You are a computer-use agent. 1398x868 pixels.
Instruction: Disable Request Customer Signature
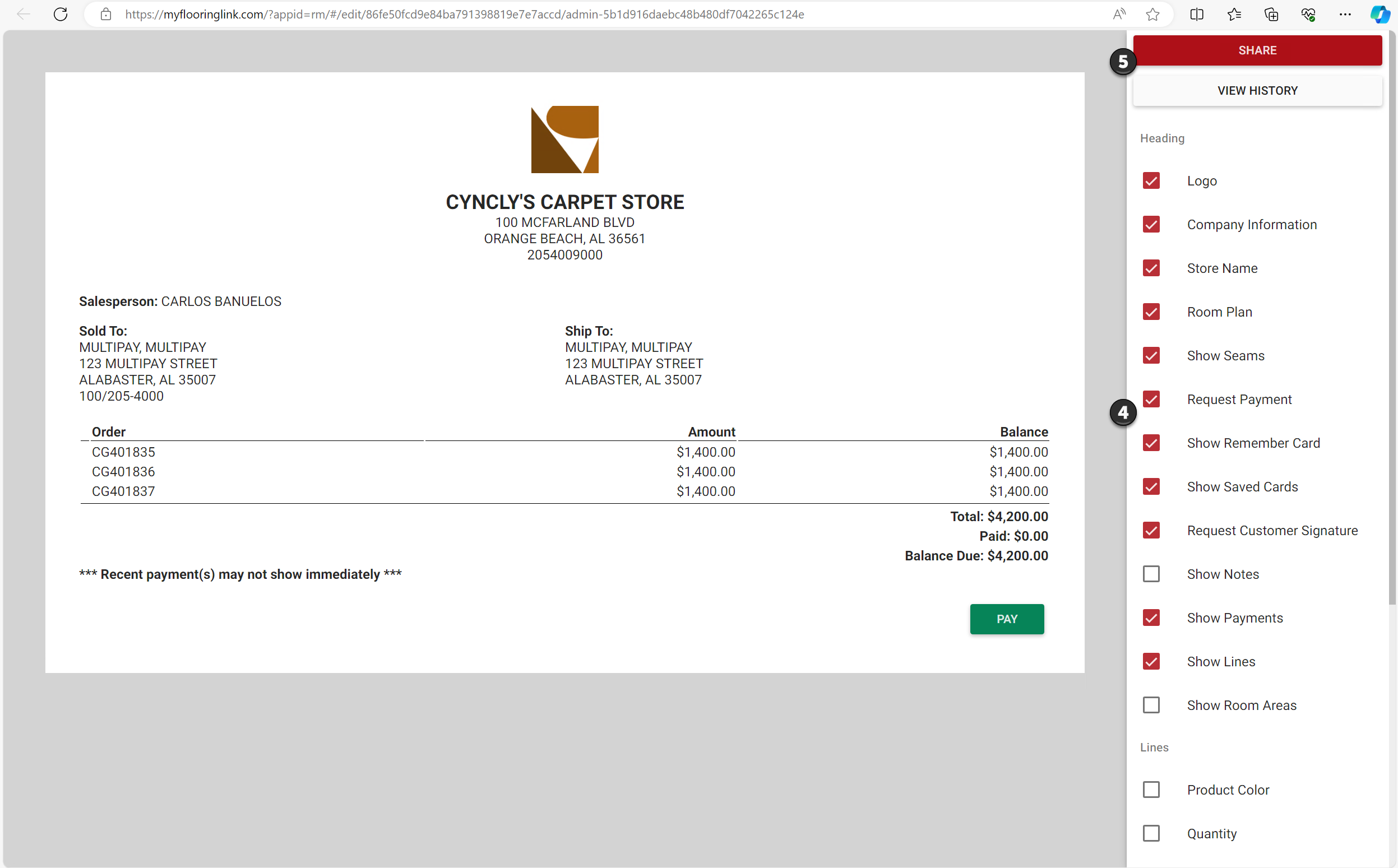pyautogui.click(x=1152, y=530)
